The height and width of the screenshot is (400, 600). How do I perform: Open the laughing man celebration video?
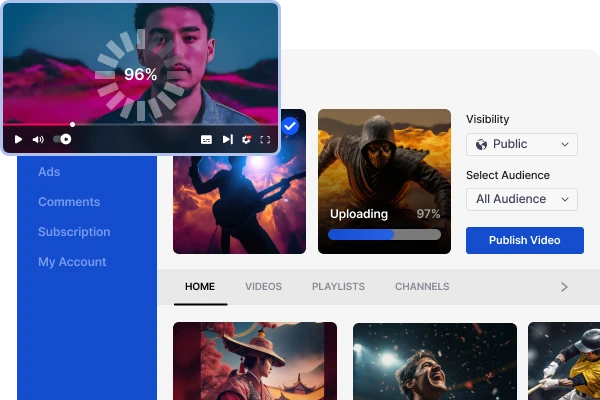click(435, 361)
